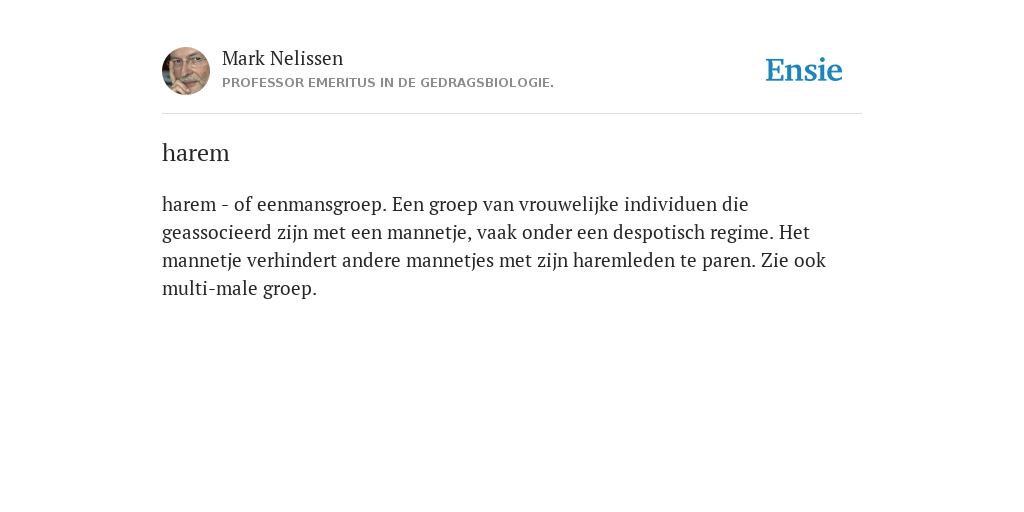Click the surname 'Nelissen' in the header
1024x512 pixels.
point(306,58)
